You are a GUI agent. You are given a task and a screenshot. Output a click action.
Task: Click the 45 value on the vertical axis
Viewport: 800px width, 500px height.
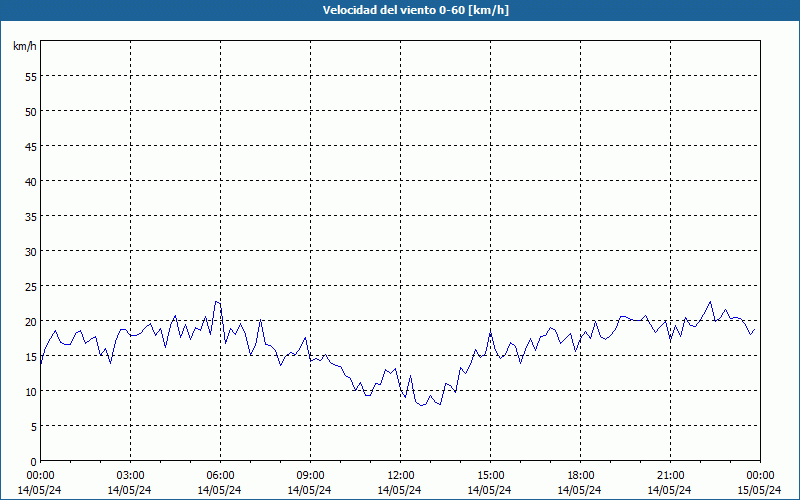point(31,146)
